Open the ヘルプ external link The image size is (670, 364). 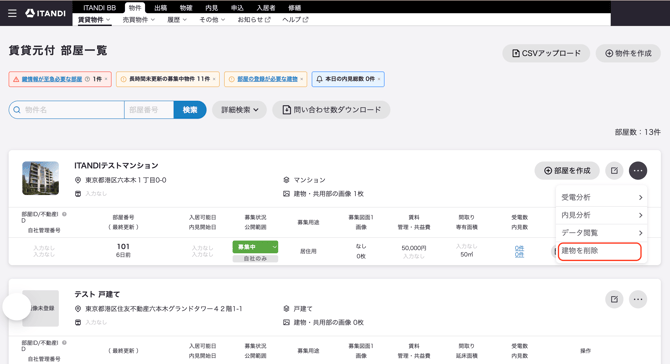pos(295,20)
